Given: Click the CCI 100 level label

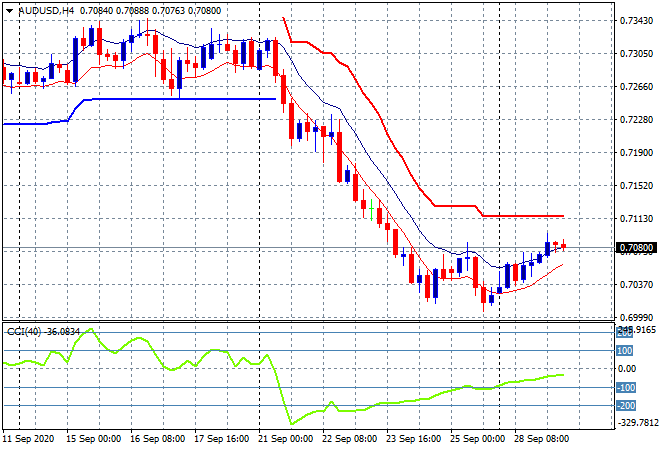Looking at the screenshot, I should coord(624,351).
